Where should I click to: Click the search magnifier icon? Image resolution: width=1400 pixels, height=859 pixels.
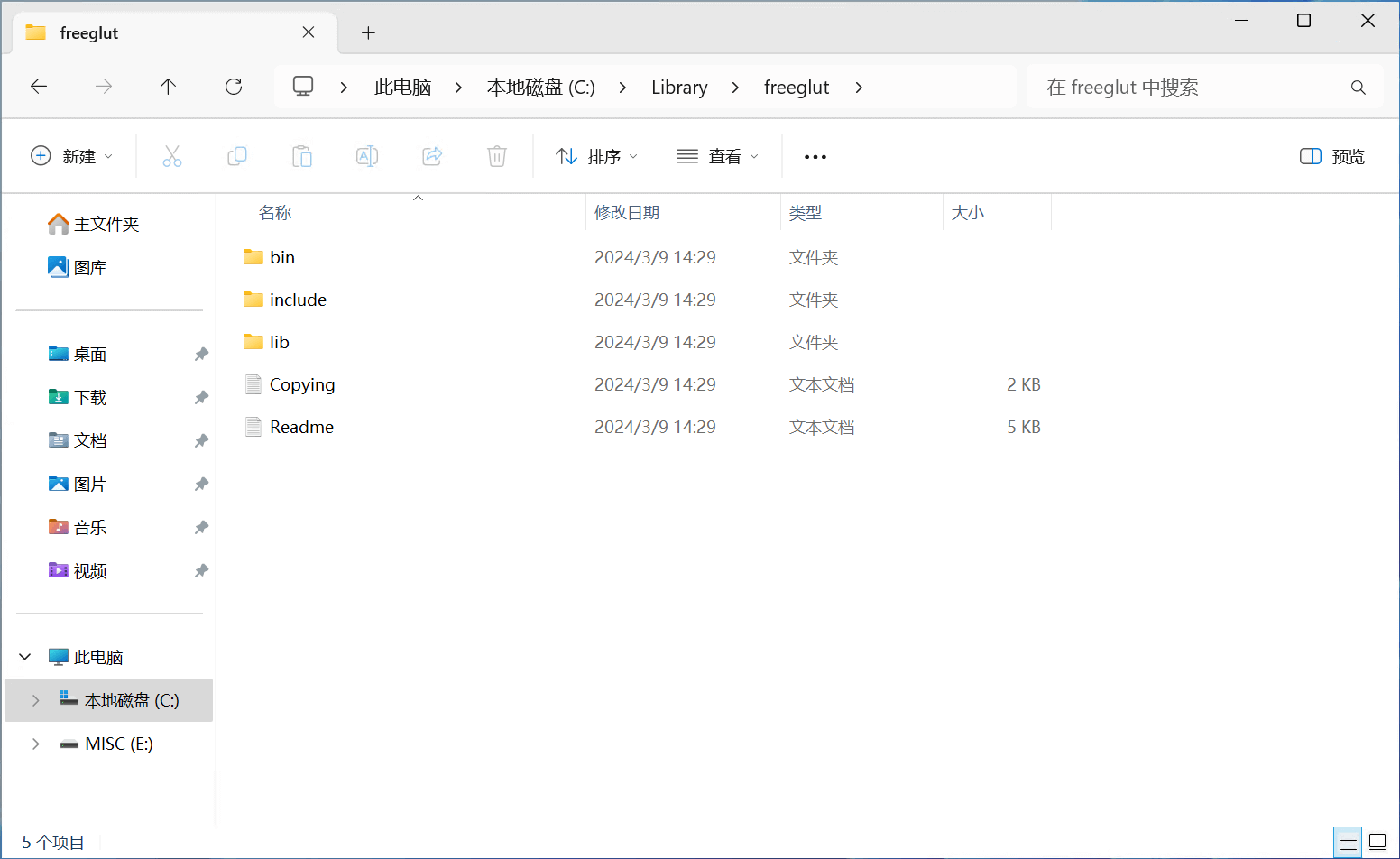tap(1359, 88)
